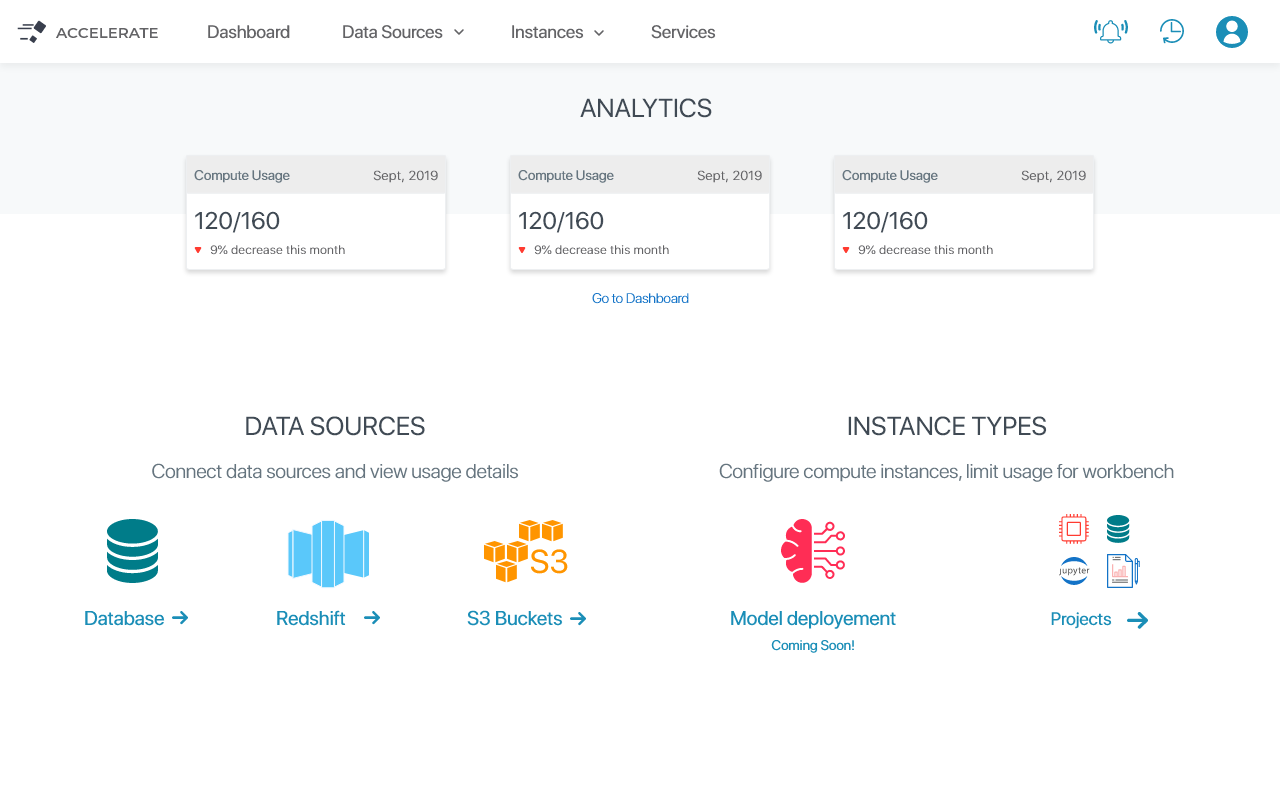Follow the Go to Dashboard link
The width and height of the screenshot is (1280, 800).
640,298
